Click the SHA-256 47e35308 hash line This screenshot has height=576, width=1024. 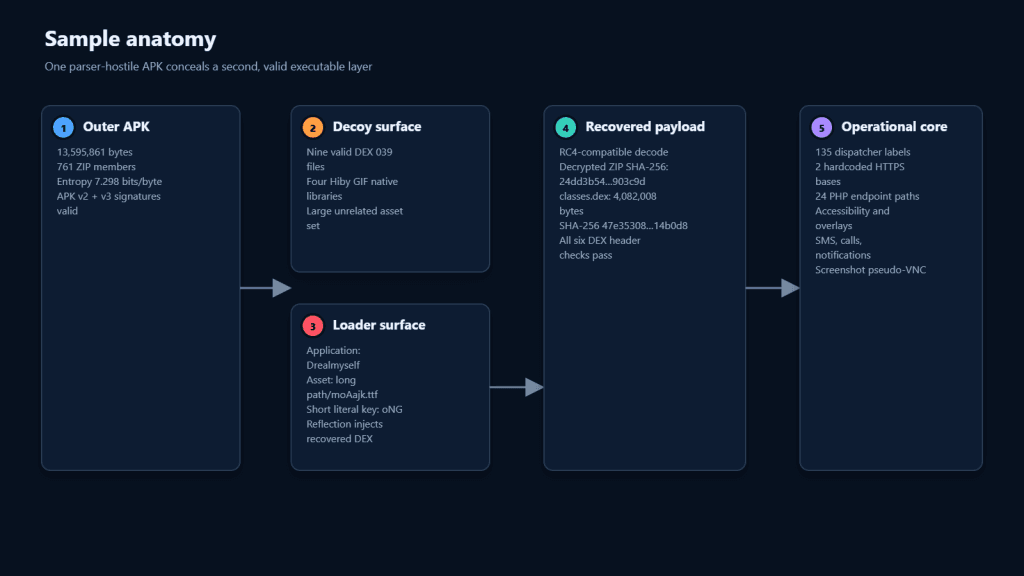coord(623,226)
